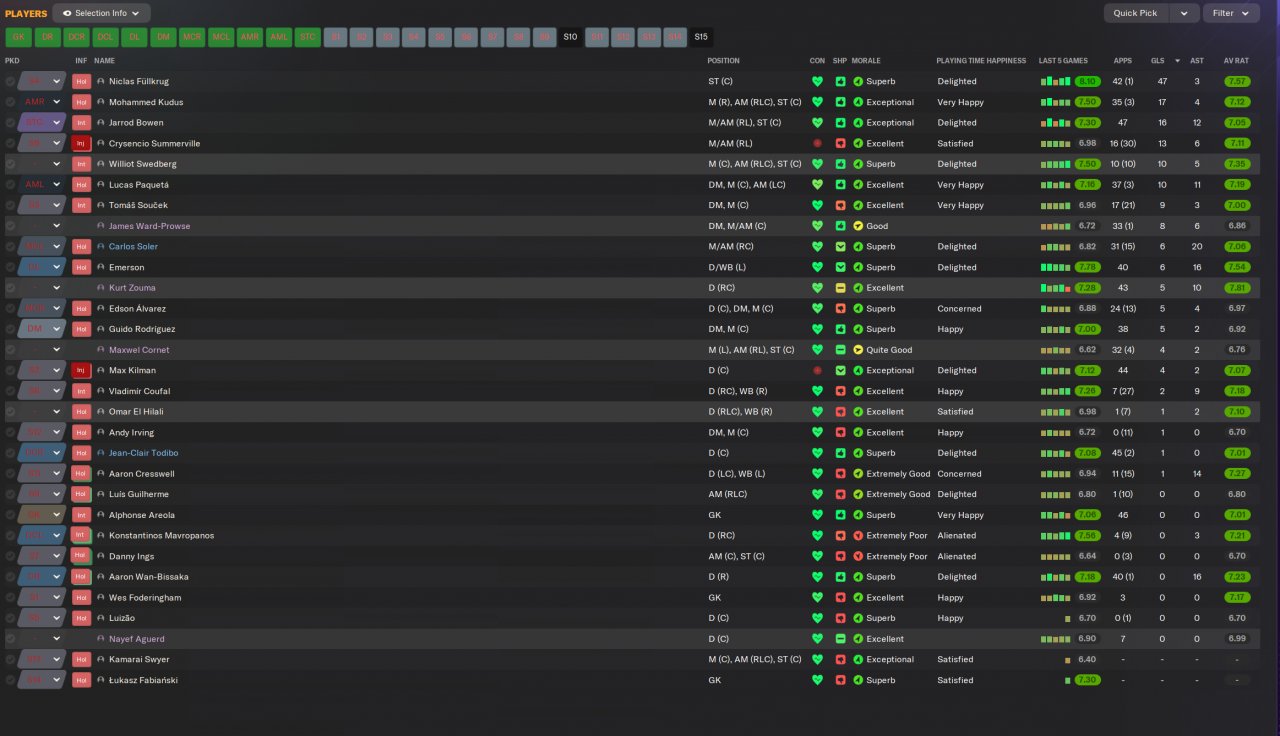This screenshot has width=1280, height=736.
Task: Select the STC position slot
Action: click(308, 37)
